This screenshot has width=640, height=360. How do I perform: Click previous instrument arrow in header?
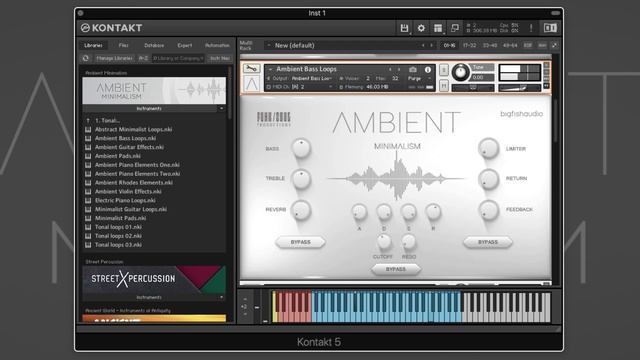coord(390,70)
